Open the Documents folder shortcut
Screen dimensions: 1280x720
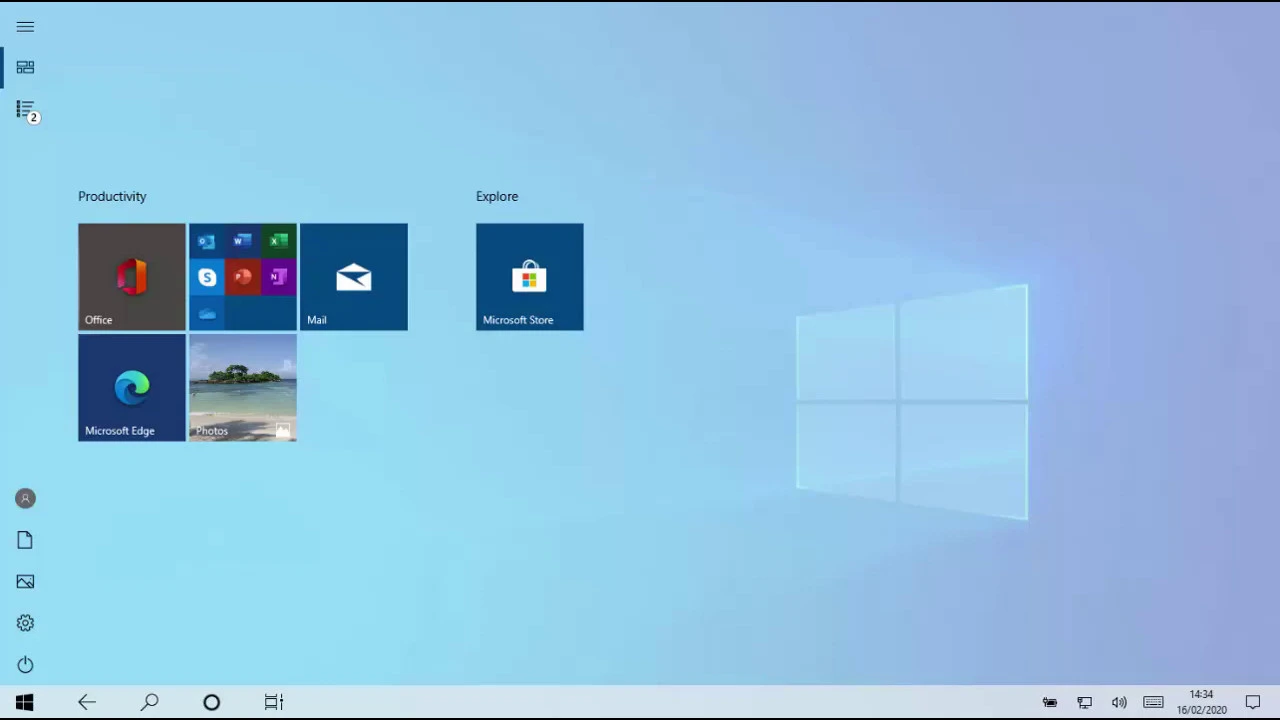pos(25,540)
